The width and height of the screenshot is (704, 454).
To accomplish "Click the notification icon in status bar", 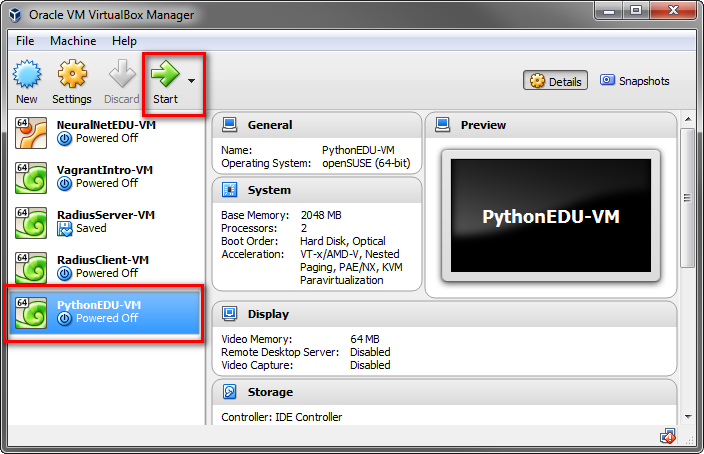I will click(x=668, y=436).
